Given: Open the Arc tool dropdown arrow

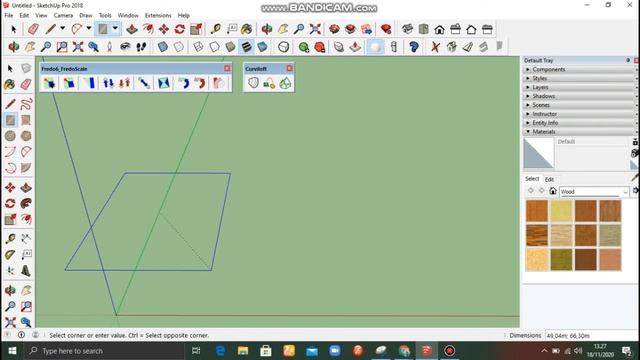Looking at the screenshot, I should [x=89, y=29].
